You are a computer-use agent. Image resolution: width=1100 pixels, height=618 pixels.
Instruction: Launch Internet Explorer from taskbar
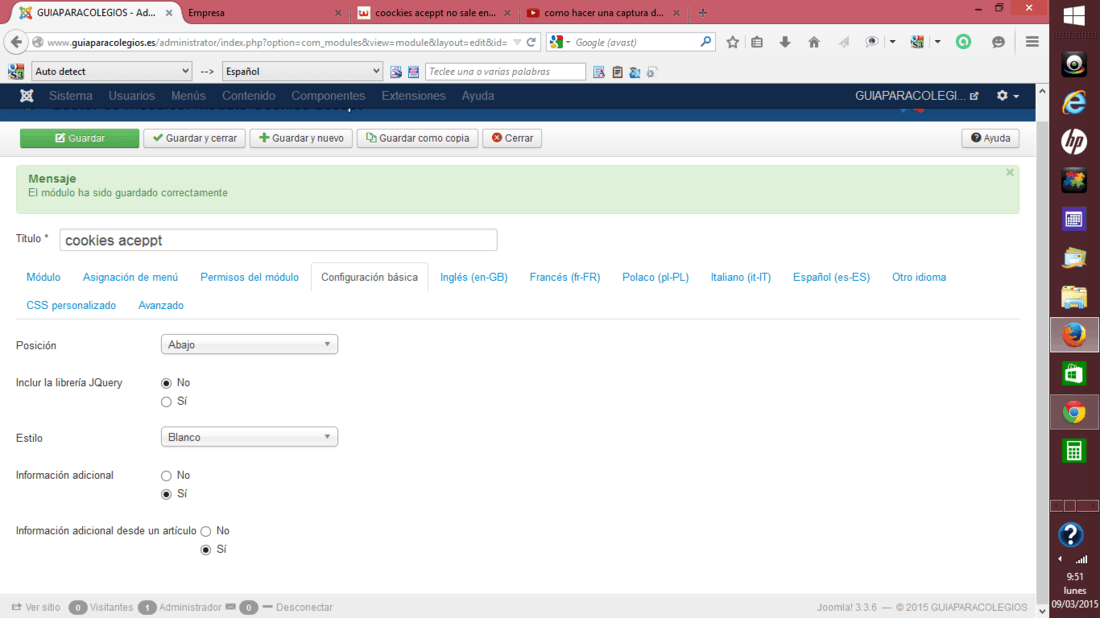click(x=1074, y=103)
